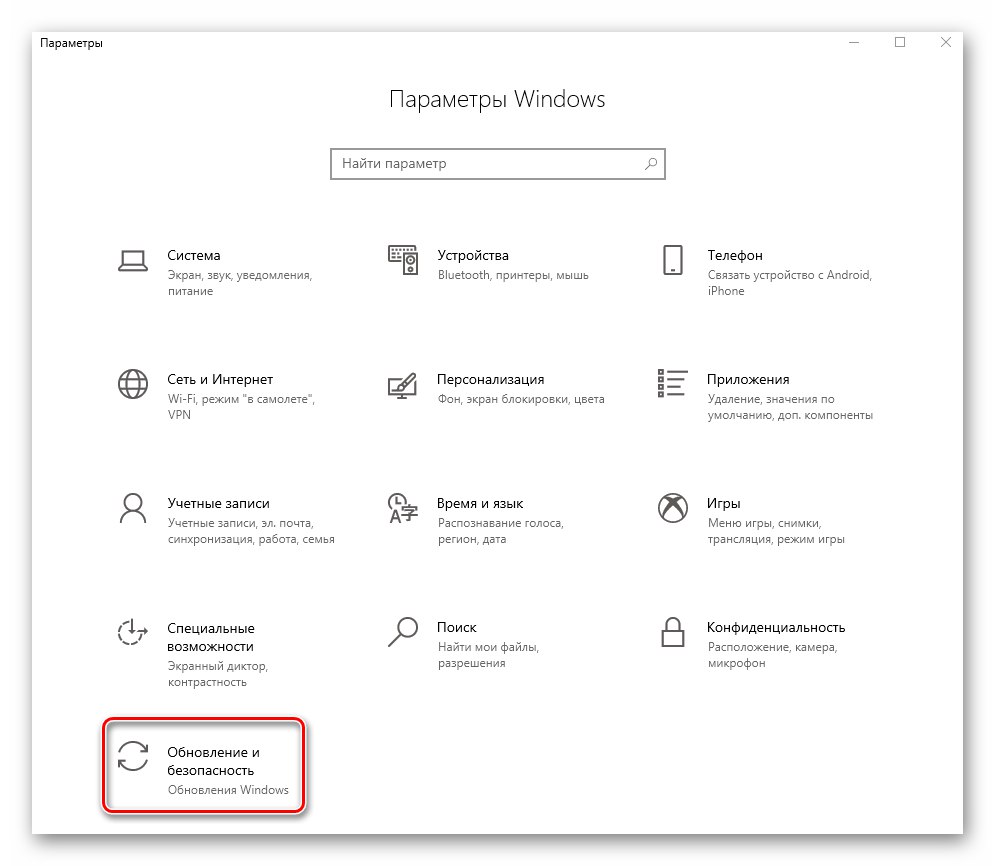Click the laptop icon for Система
995x866 pixels.
[133, 260]
